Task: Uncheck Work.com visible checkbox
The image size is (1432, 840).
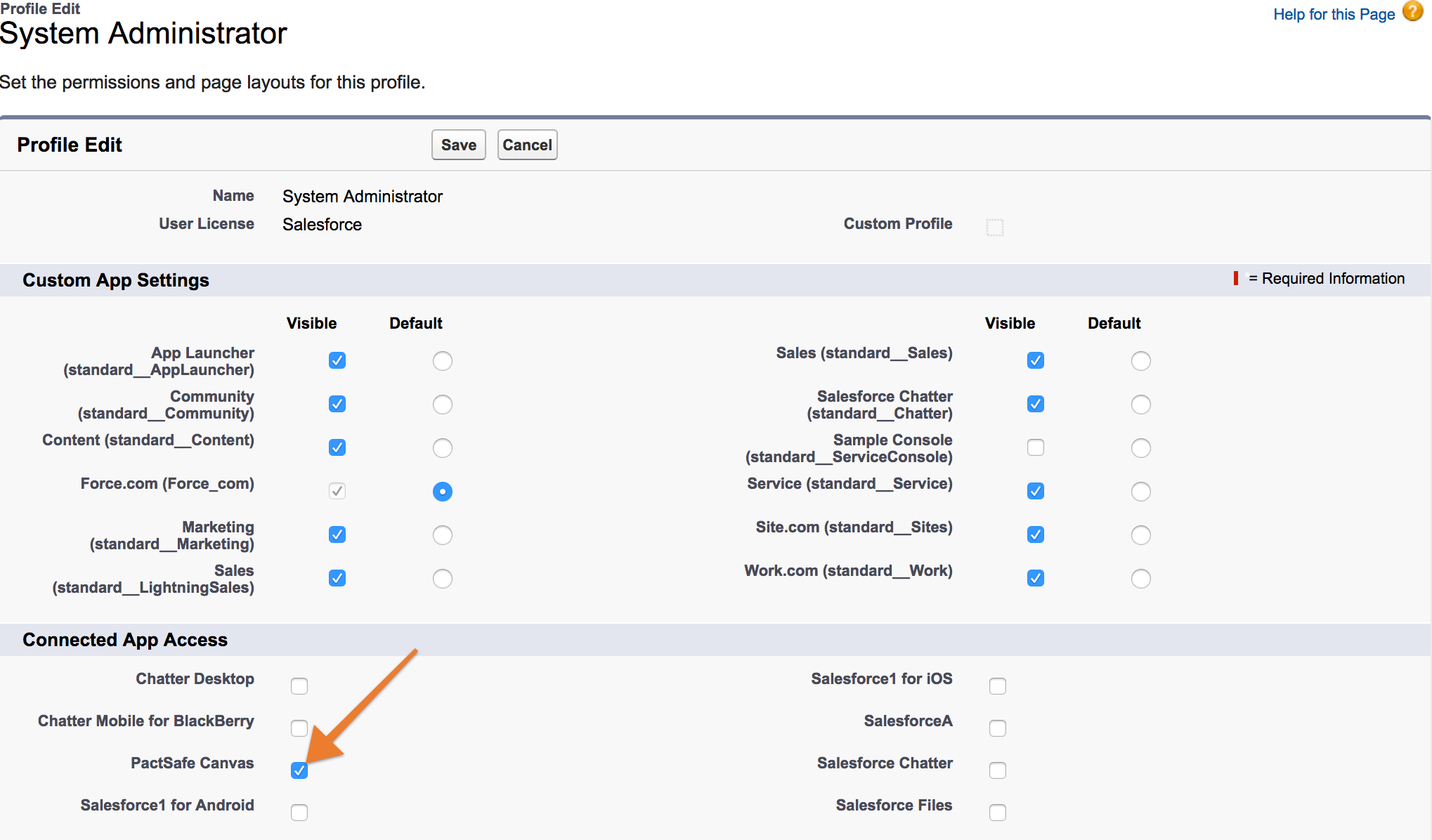Action: click(1036, 578)
